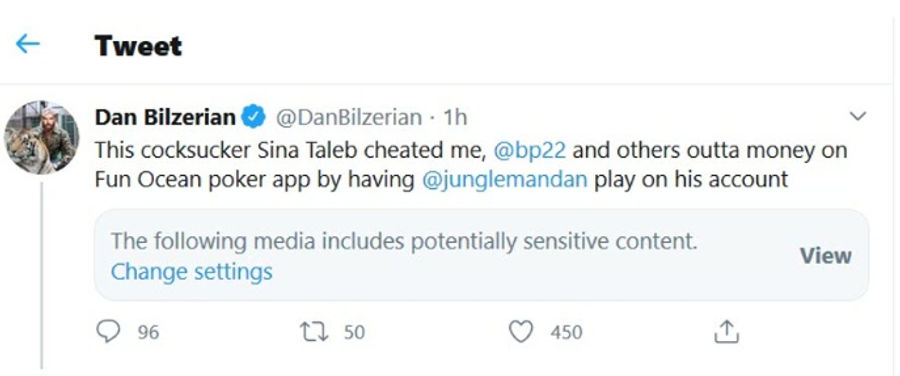Open the Dan Bilzerian display name
The width and height of the screenshot is (900, 376).
[x=165, y=118]
